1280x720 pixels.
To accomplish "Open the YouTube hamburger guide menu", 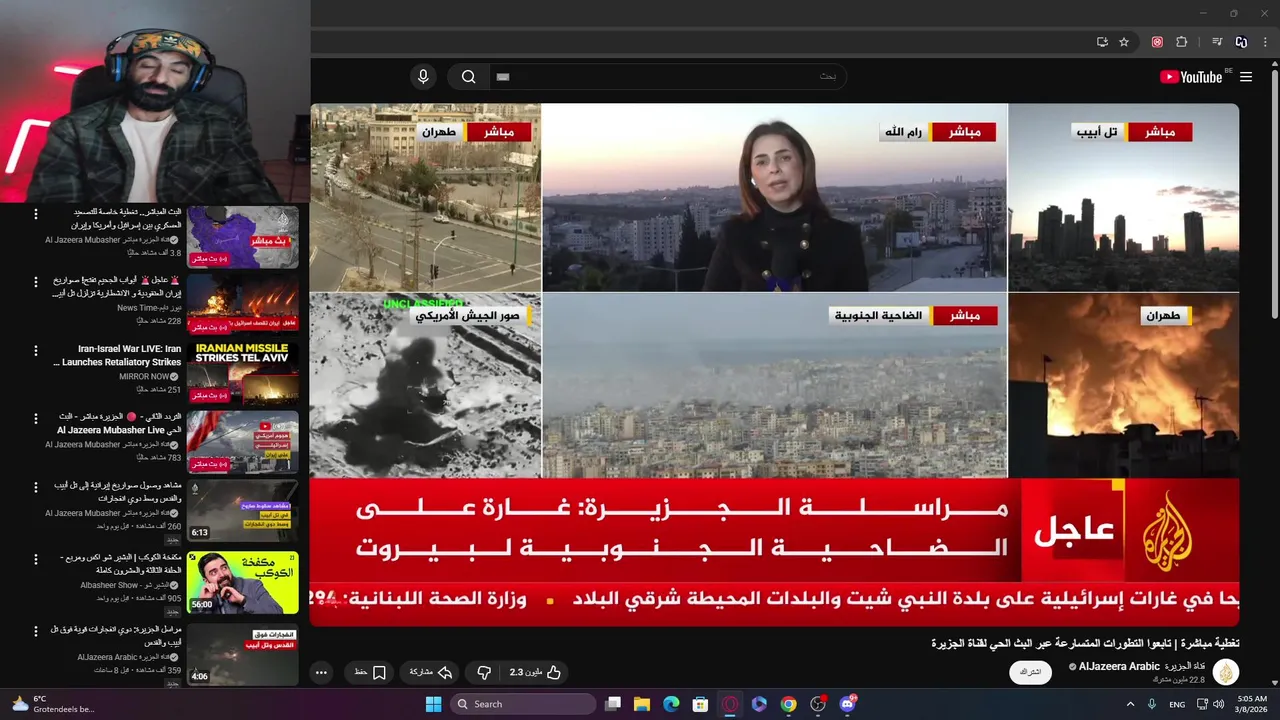I will (1246, 77).
